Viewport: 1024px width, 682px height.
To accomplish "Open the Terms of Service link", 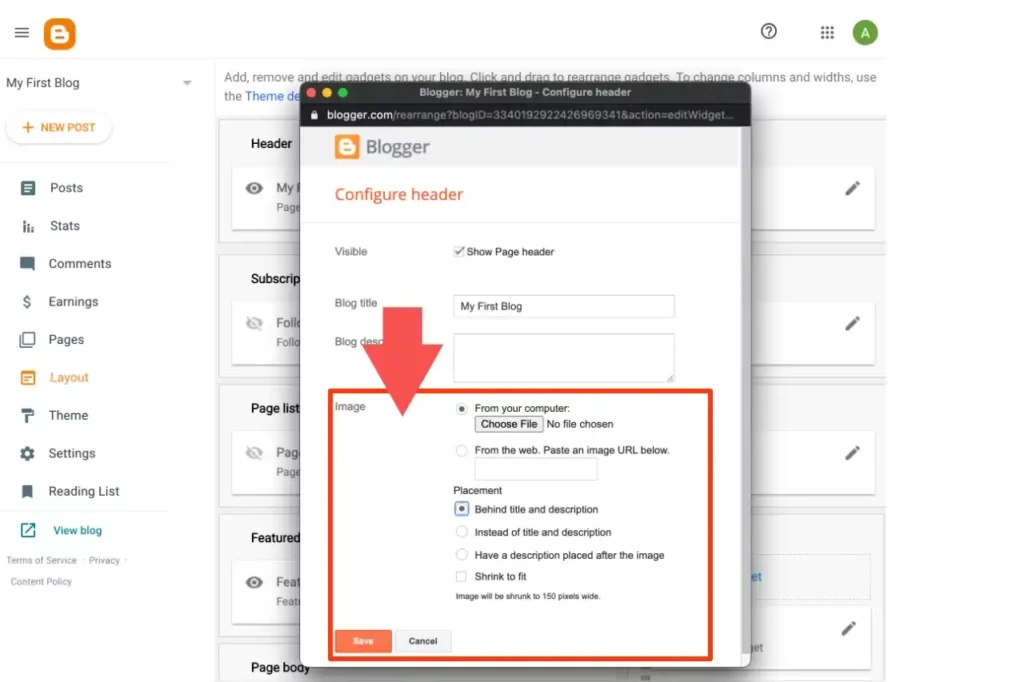I will pyautogui.click(x=41, y=560).
